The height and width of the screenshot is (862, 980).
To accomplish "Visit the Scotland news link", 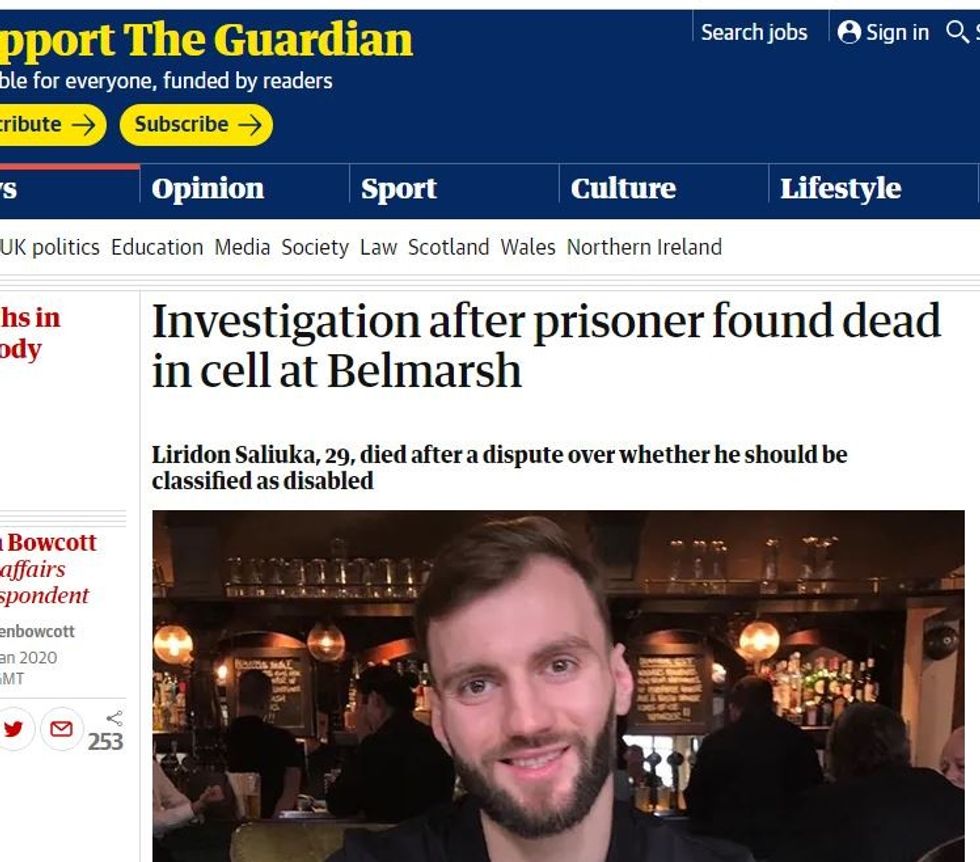I will click(448, 247).
